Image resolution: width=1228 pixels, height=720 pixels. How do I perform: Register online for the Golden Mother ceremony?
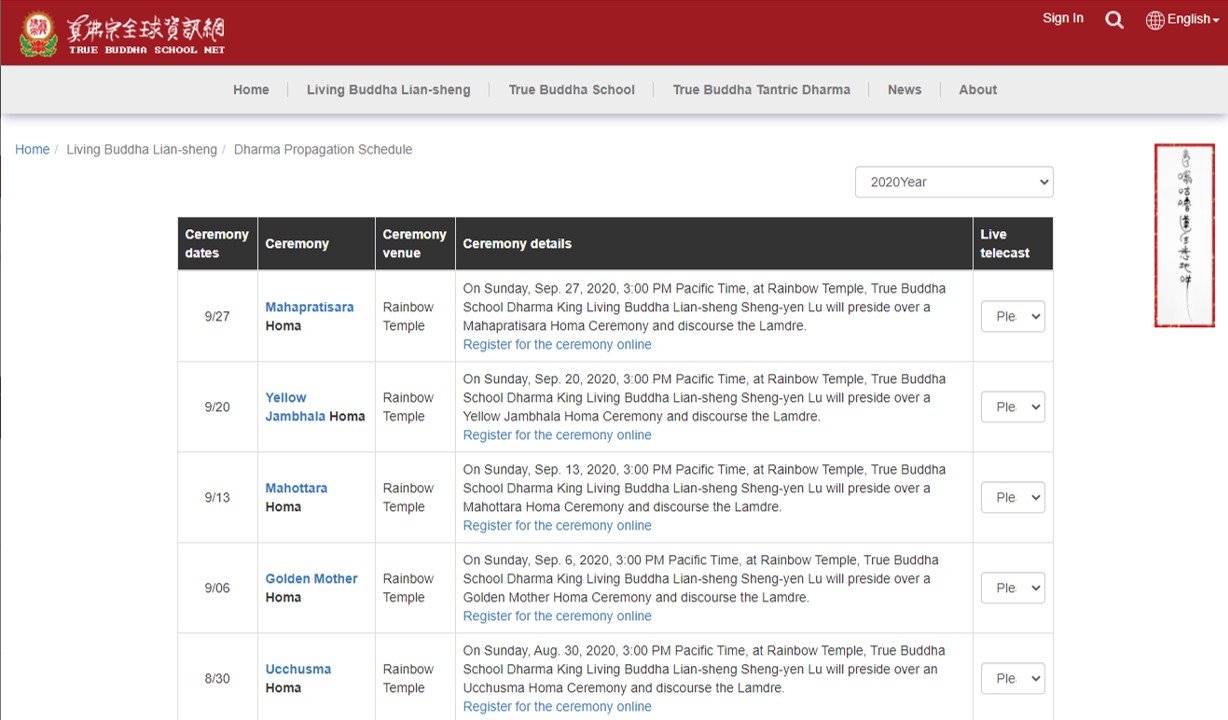557,616
